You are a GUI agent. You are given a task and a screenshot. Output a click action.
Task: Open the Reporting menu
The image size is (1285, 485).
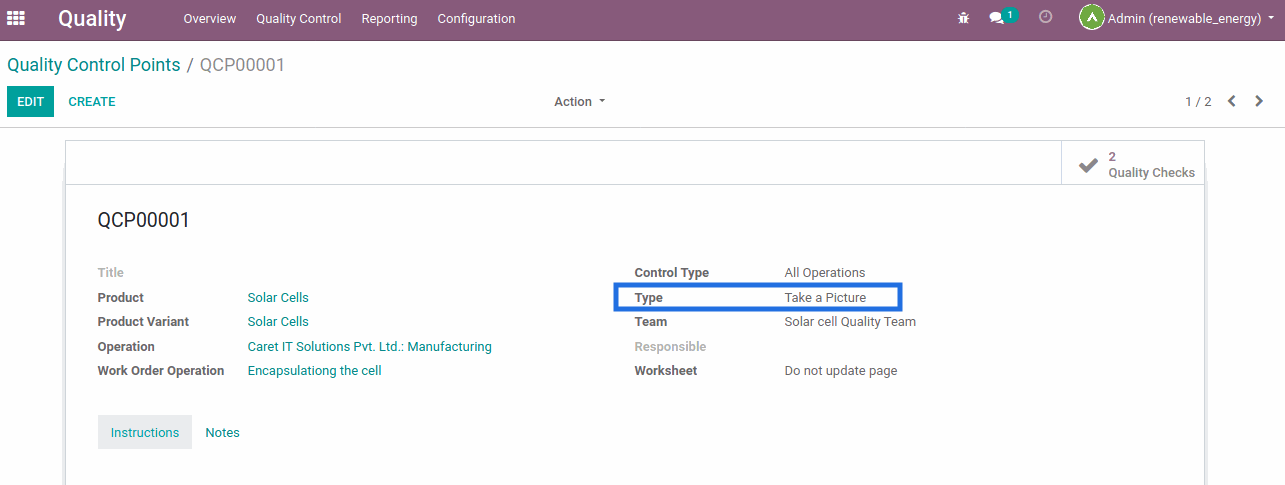(x=389, y=19)
